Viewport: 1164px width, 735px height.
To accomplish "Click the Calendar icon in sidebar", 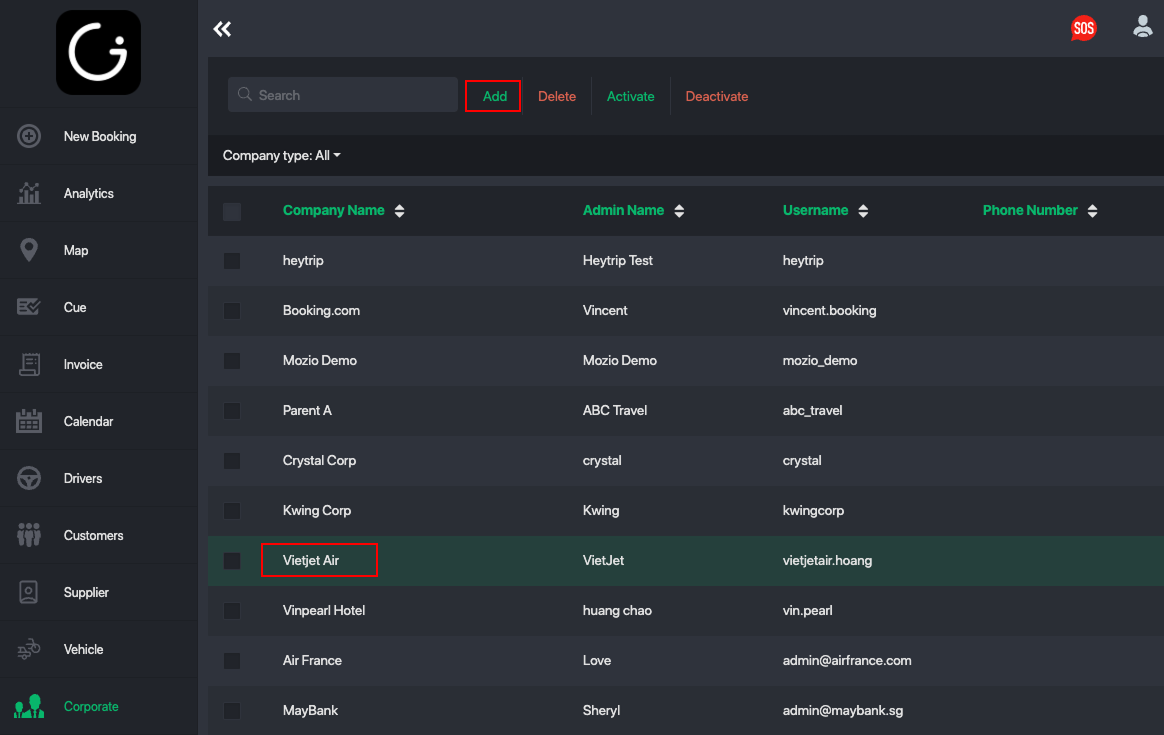I will click(x=29, y=421).
